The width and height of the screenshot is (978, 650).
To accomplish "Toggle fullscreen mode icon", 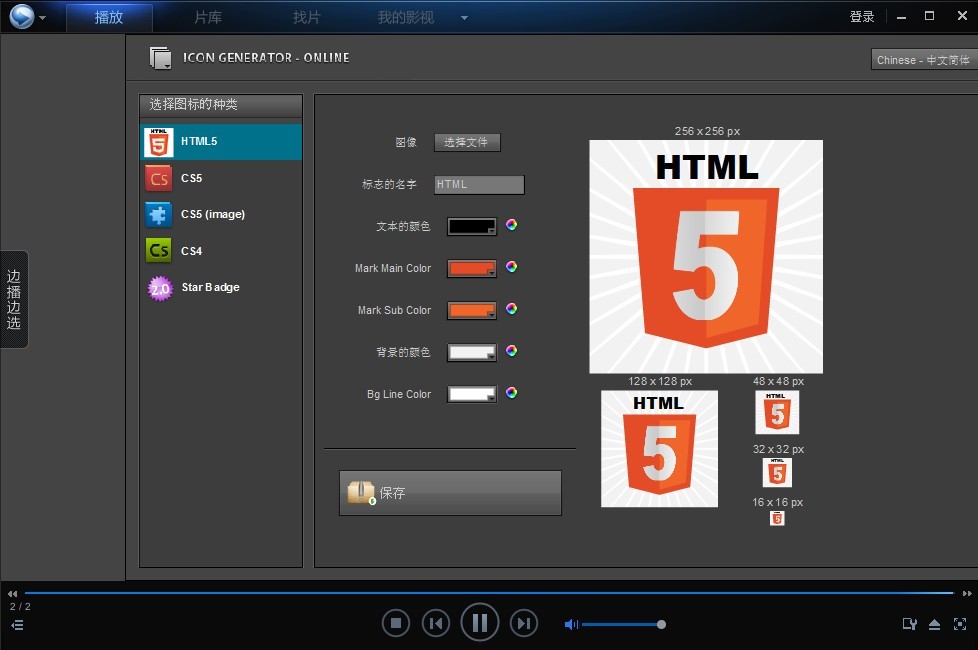I will coord(960,624).
